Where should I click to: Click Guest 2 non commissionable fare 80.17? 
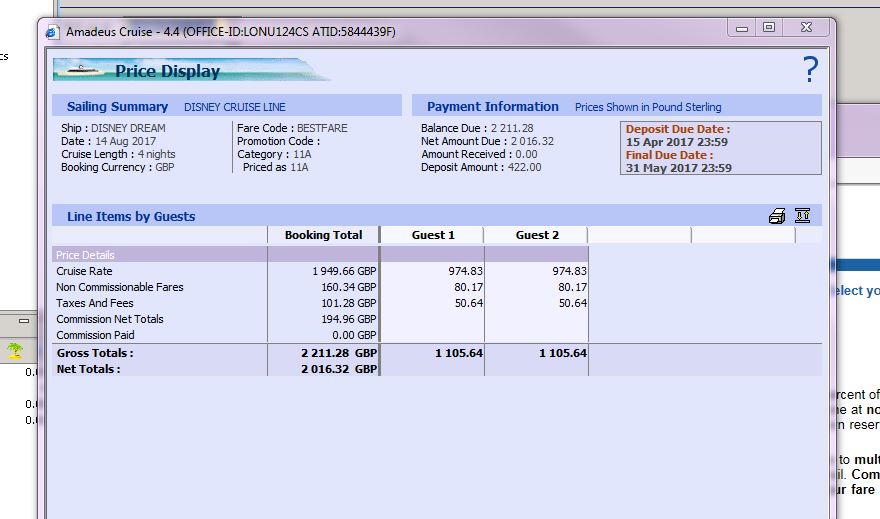(572, 287)
